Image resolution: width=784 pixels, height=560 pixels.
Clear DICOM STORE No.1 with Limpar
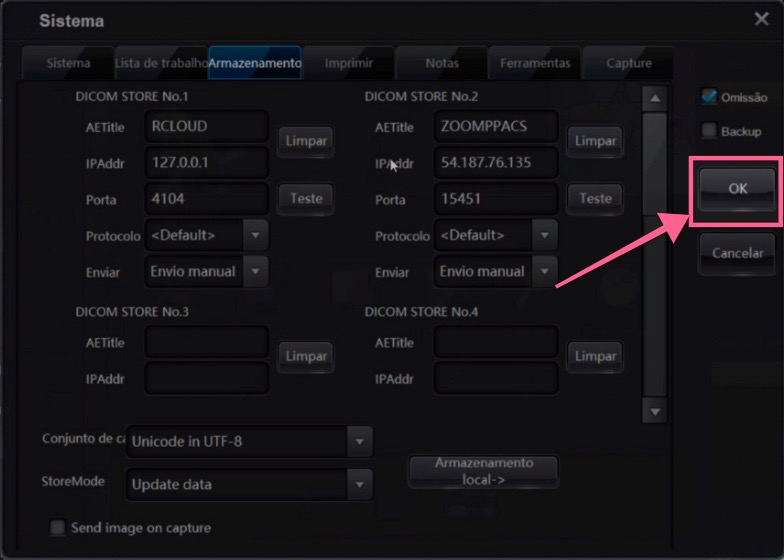coord(306,141)
